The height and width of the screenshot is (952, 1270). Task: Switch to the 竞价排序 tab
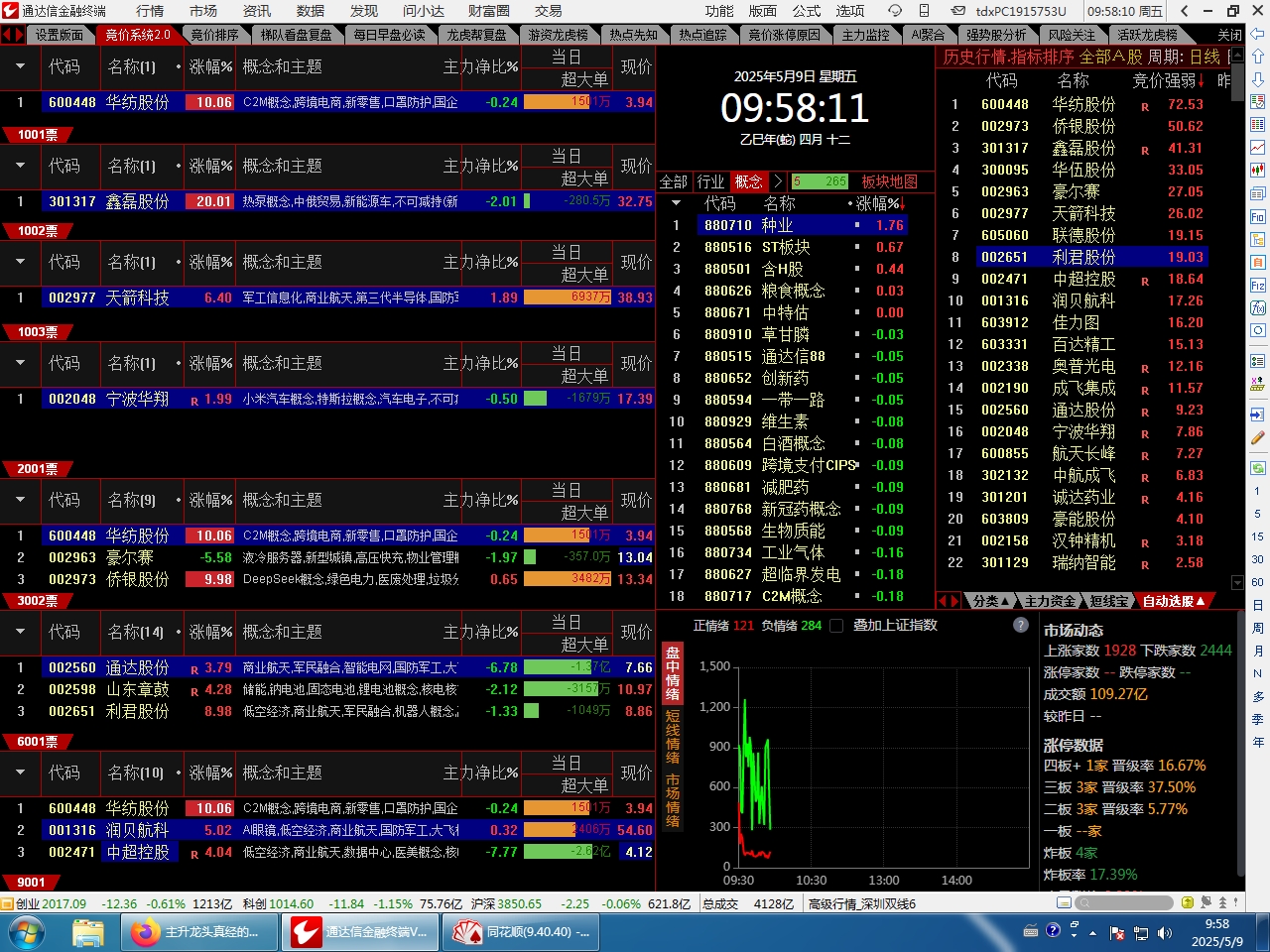214,34
